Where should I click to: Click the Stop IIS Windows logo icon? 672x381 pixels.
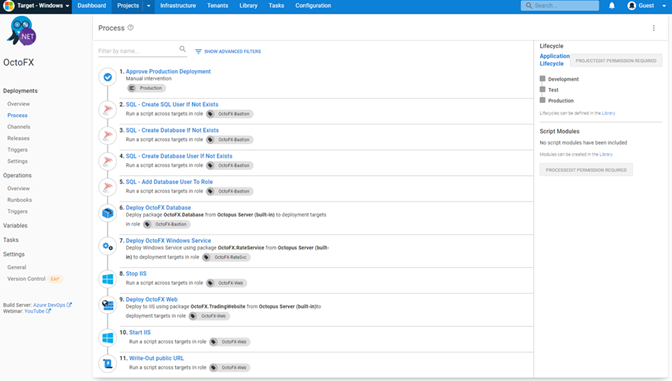[x=108, y=279]
